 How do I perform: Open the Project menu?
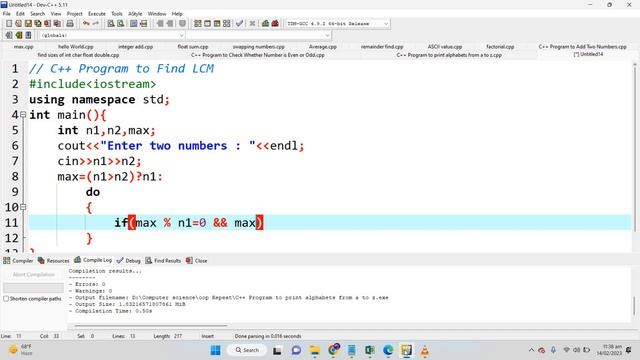point(75,14)
